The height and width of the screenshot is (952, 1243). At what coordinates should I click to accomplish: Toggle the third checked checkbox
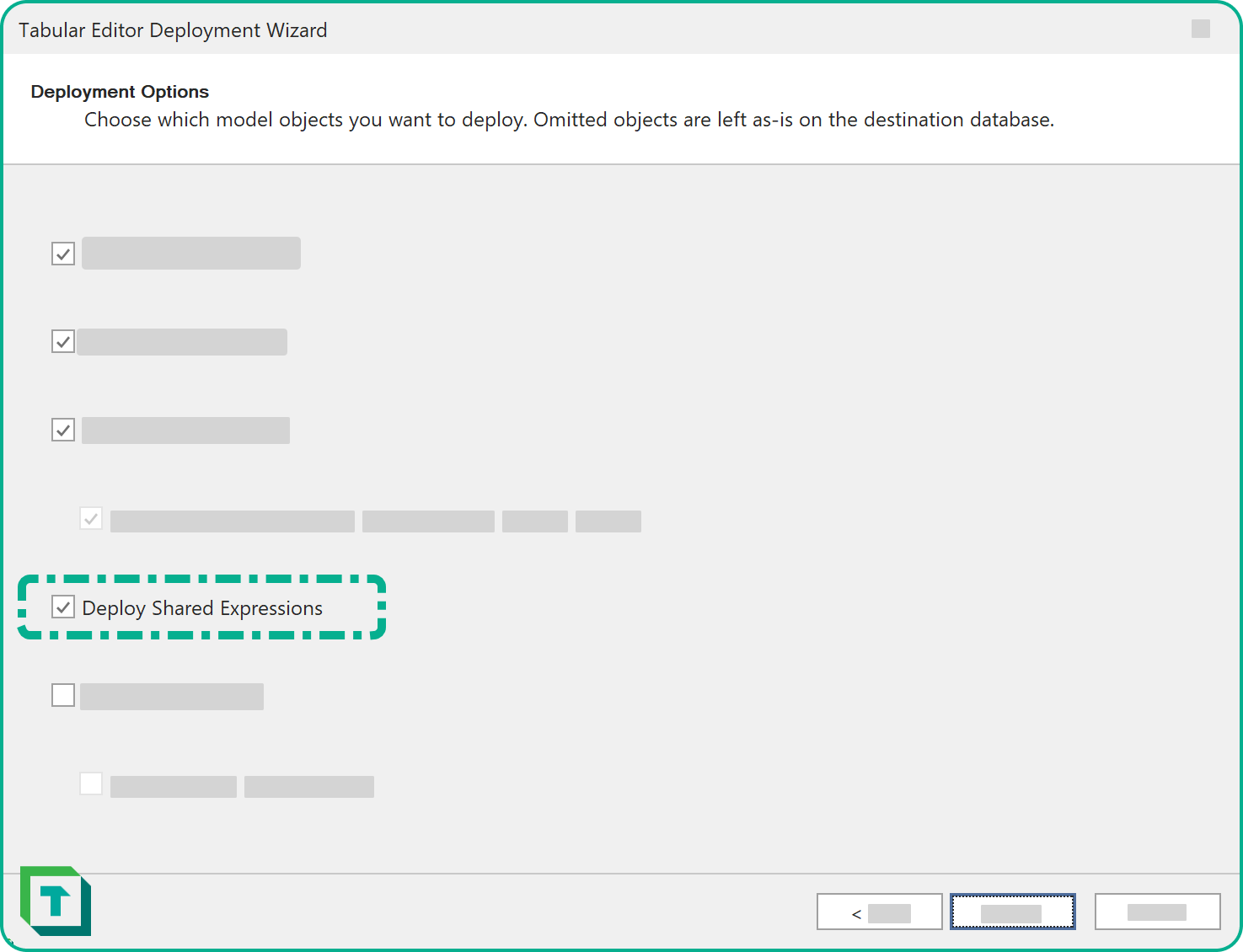pyautogui.click(x=62, y=430)
